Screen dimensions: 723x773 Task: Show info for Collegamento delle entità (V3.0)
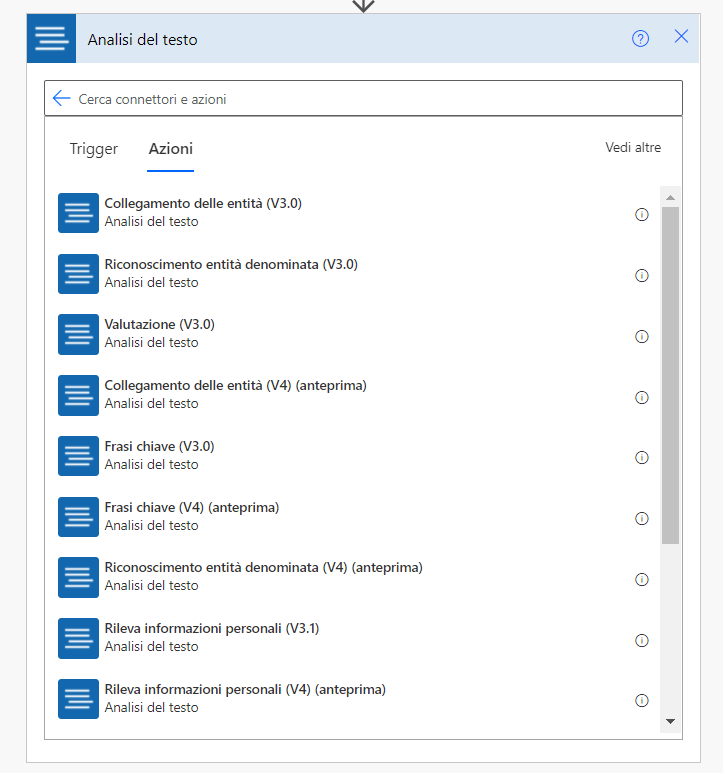[x=642, y=214]
